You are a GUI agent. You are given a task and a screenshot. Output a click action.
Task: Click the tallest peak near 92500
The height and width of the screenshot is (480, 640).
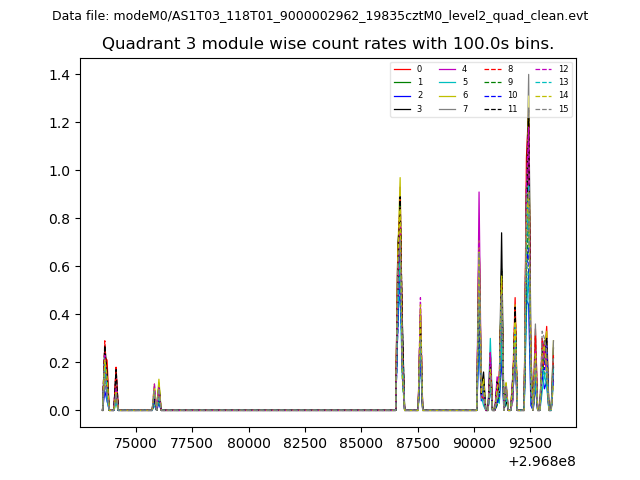click(529, 76)
